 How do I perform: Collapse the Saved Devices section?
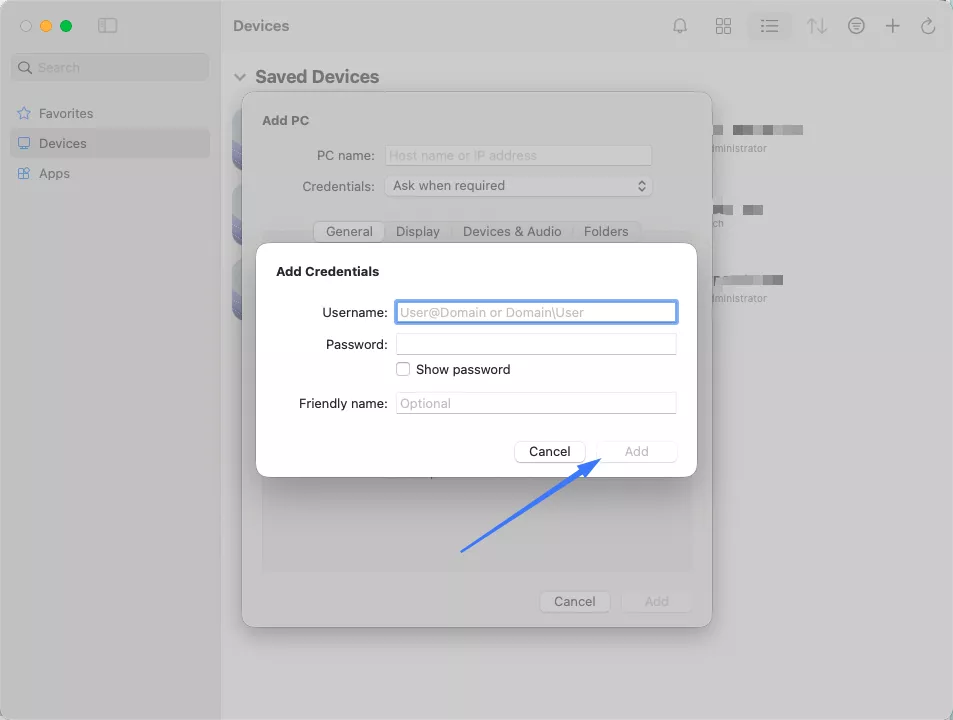point(240,77)
